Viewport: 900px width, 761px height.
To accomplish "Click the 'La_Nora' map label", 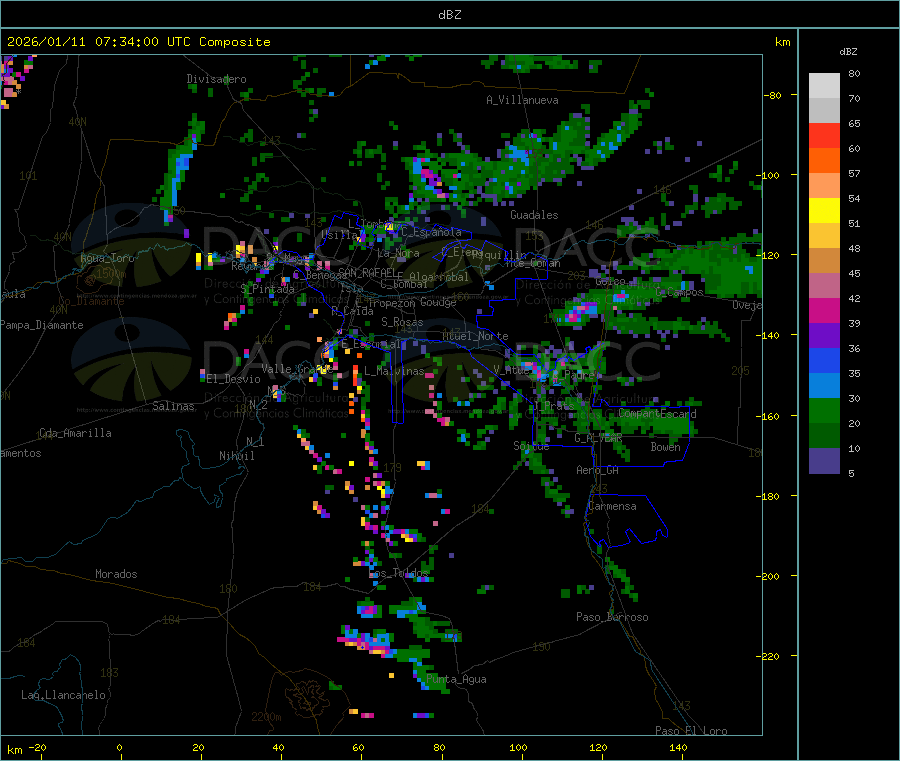I will (x=398, y=253).
